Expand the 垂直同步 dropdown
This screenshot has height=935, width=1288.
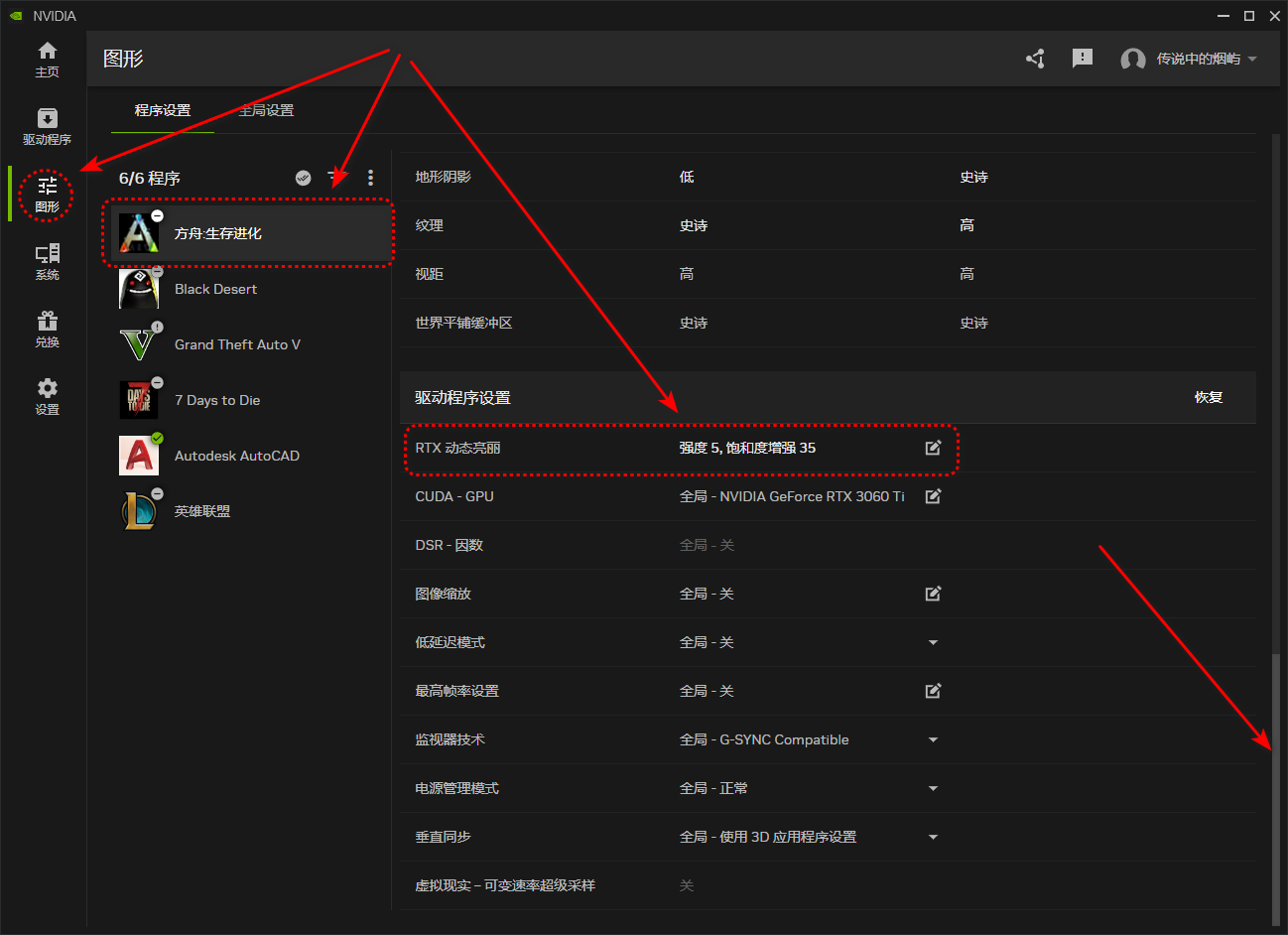[x=933, y=837]
